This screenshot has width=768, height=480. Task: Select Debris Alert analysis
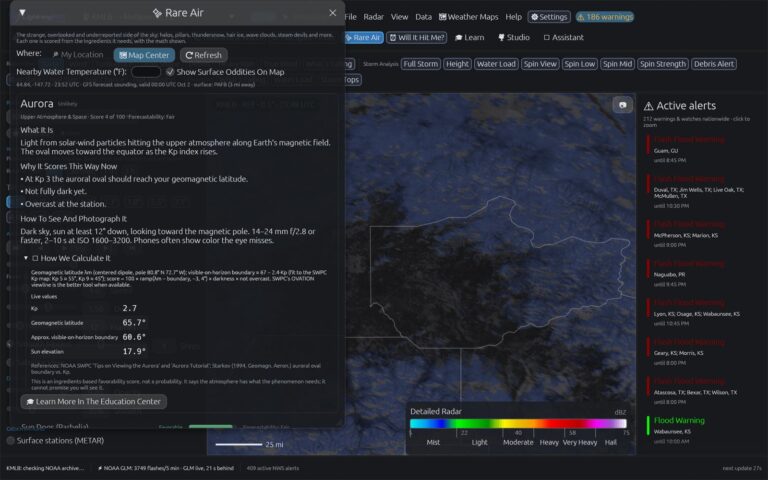pos(714,64)
